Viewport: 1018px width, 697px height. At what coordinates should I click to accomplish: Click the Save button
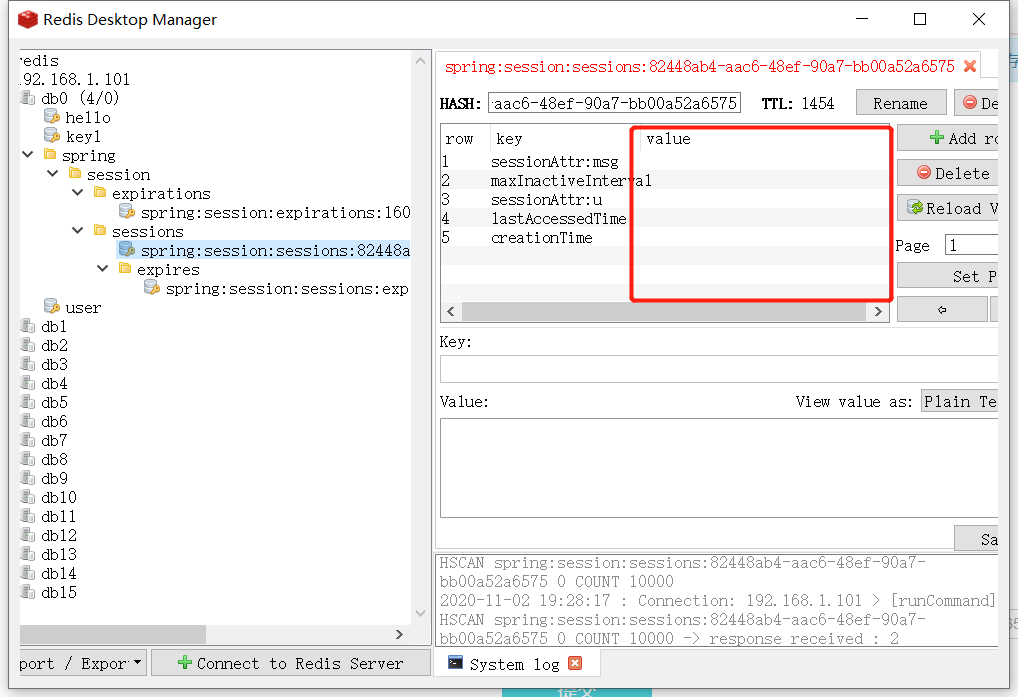pos(976,539)
